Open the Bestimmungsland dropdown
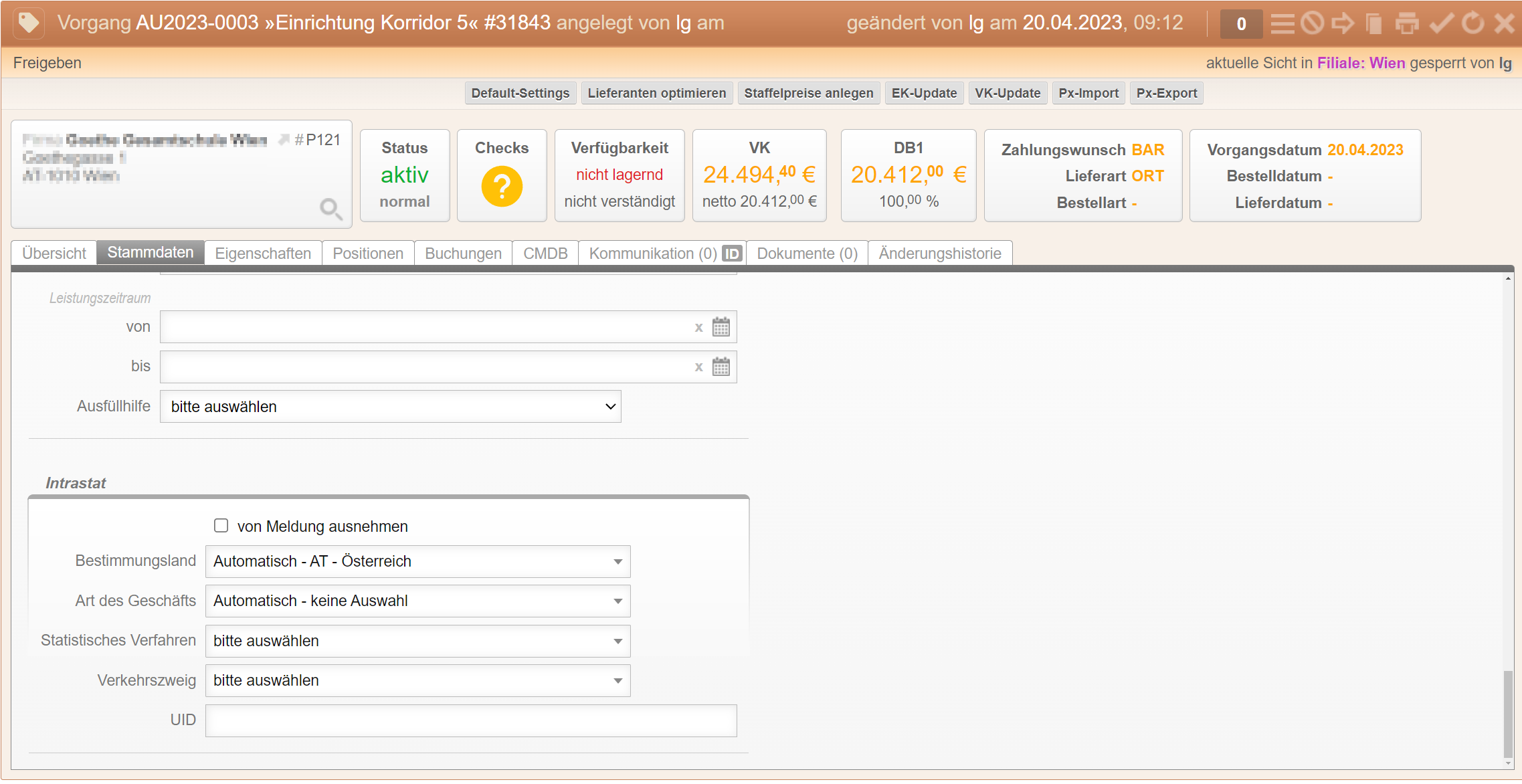Viewport: 1522px width, 784px height. (x=418, y=561)
